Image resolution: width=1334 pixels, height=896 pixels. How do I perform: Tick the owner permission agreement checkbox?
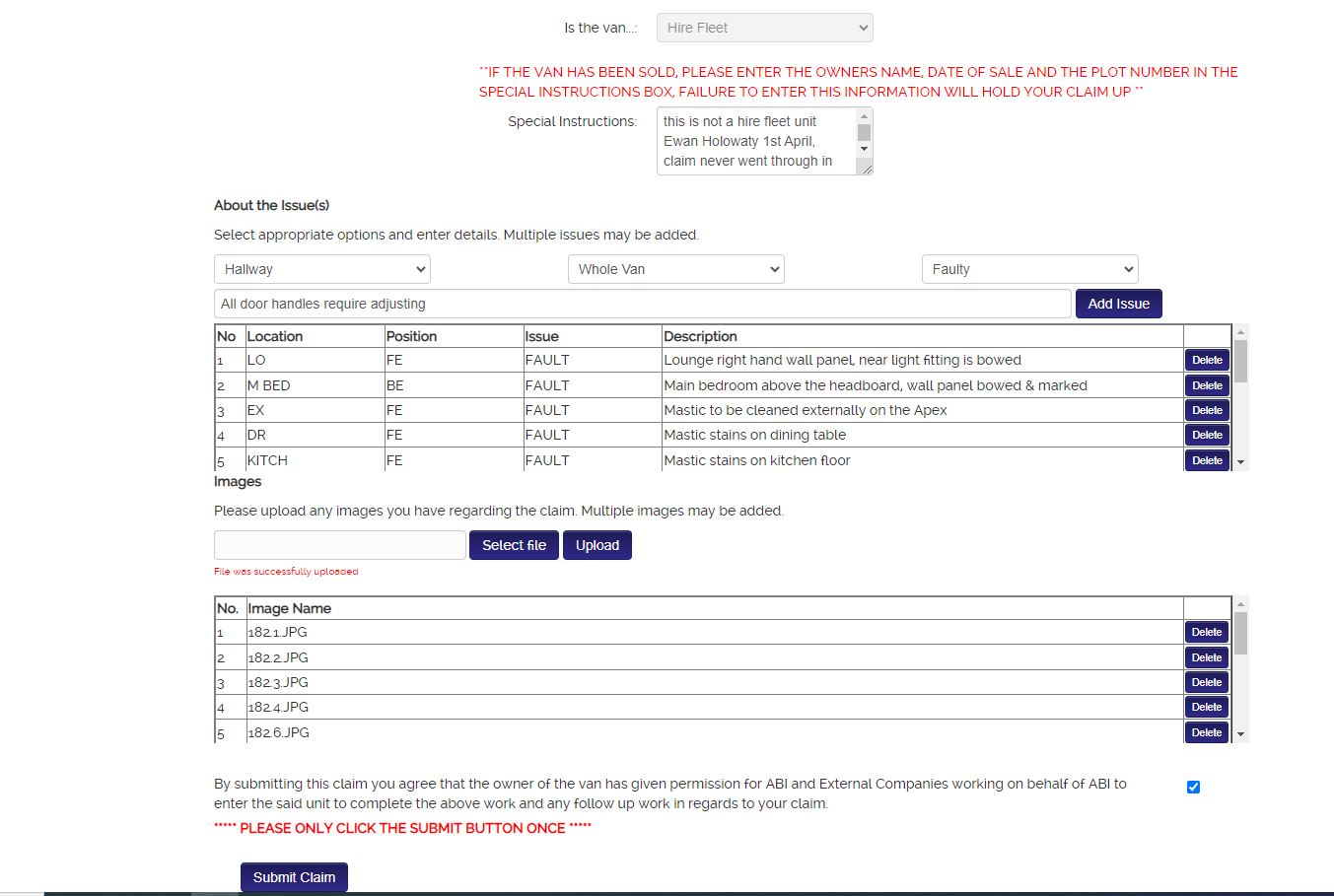1193,787
